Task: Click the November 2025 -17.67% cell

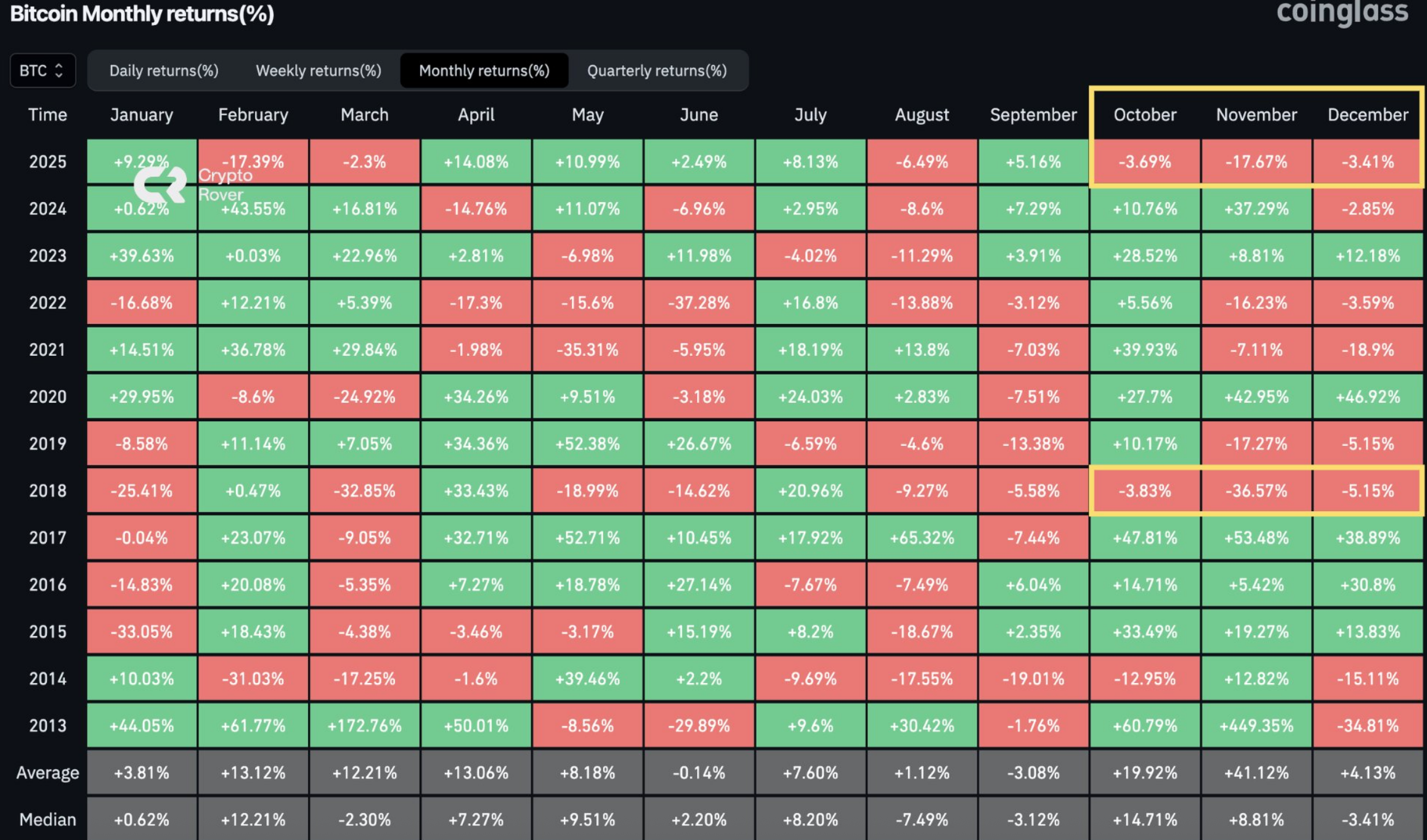Action: tap(1256, 162)
